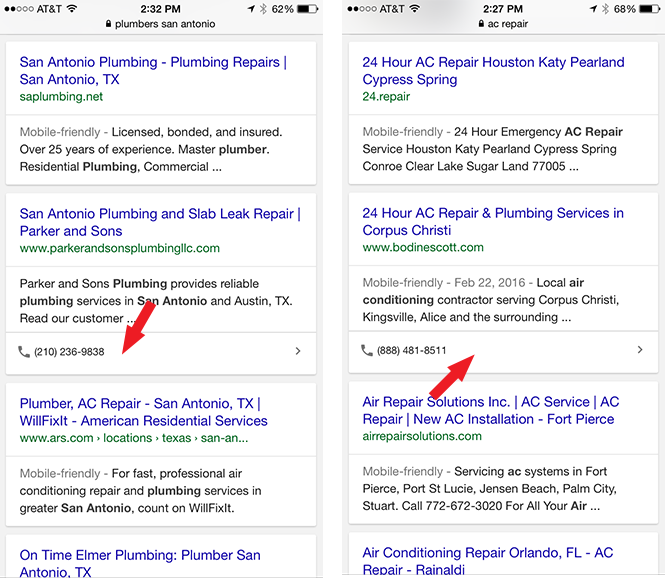This screenshot has height=578, width=665.
Task: Click www.parkerandsonsplumbingllc.com URL text
Action: point(120,248)
